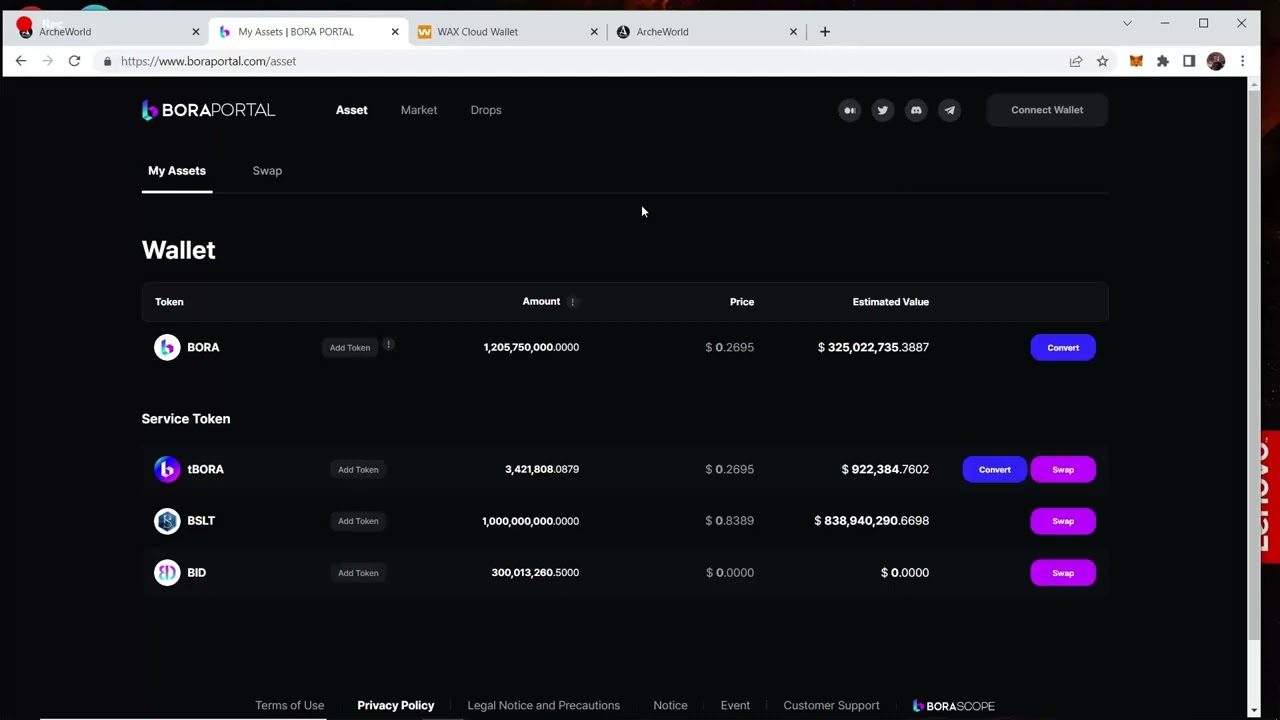Click the share page icon
The image size is (1280, 720).
(1076, 61)
